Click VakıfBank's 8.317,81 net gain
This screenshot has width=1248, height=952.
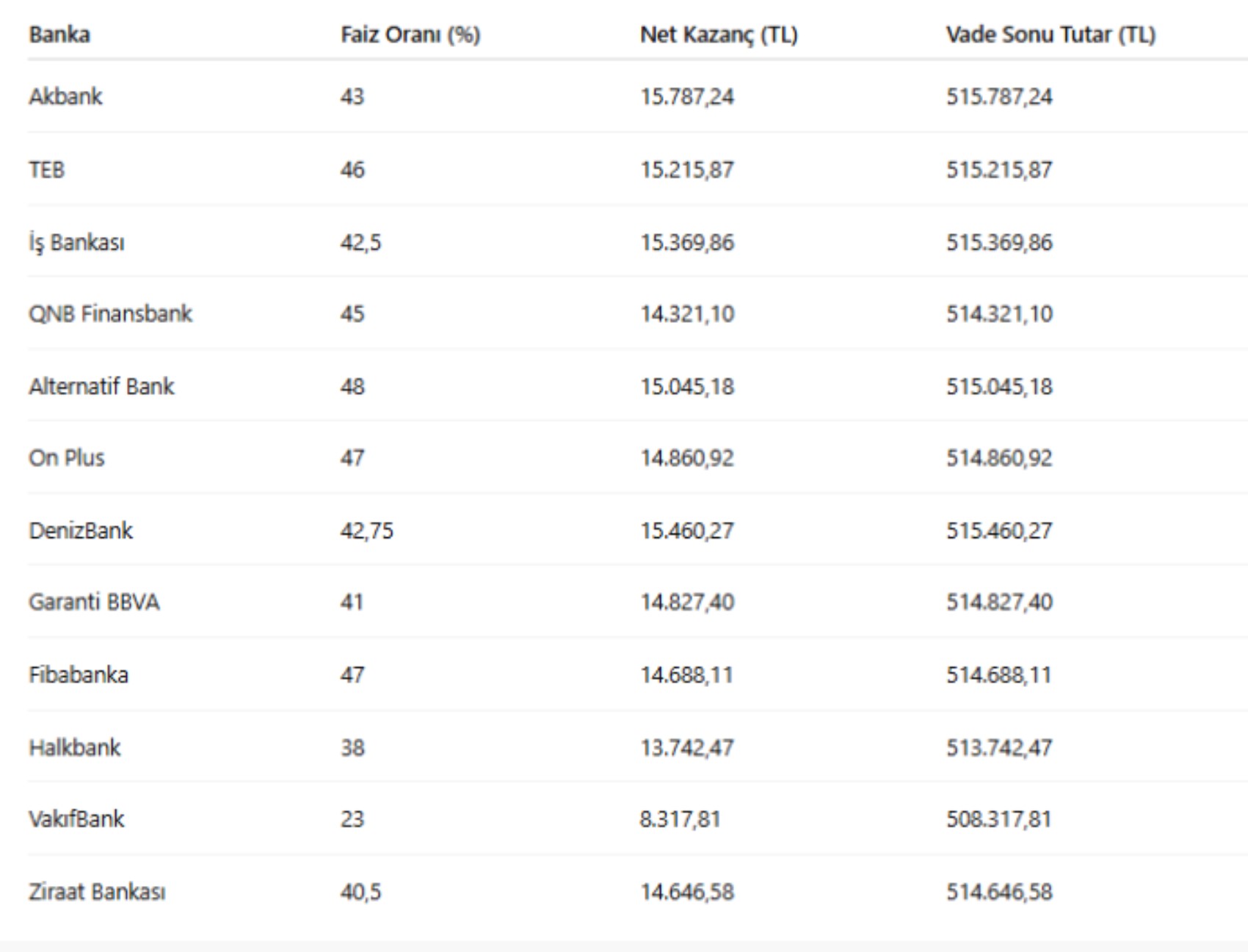coord(680,818)
